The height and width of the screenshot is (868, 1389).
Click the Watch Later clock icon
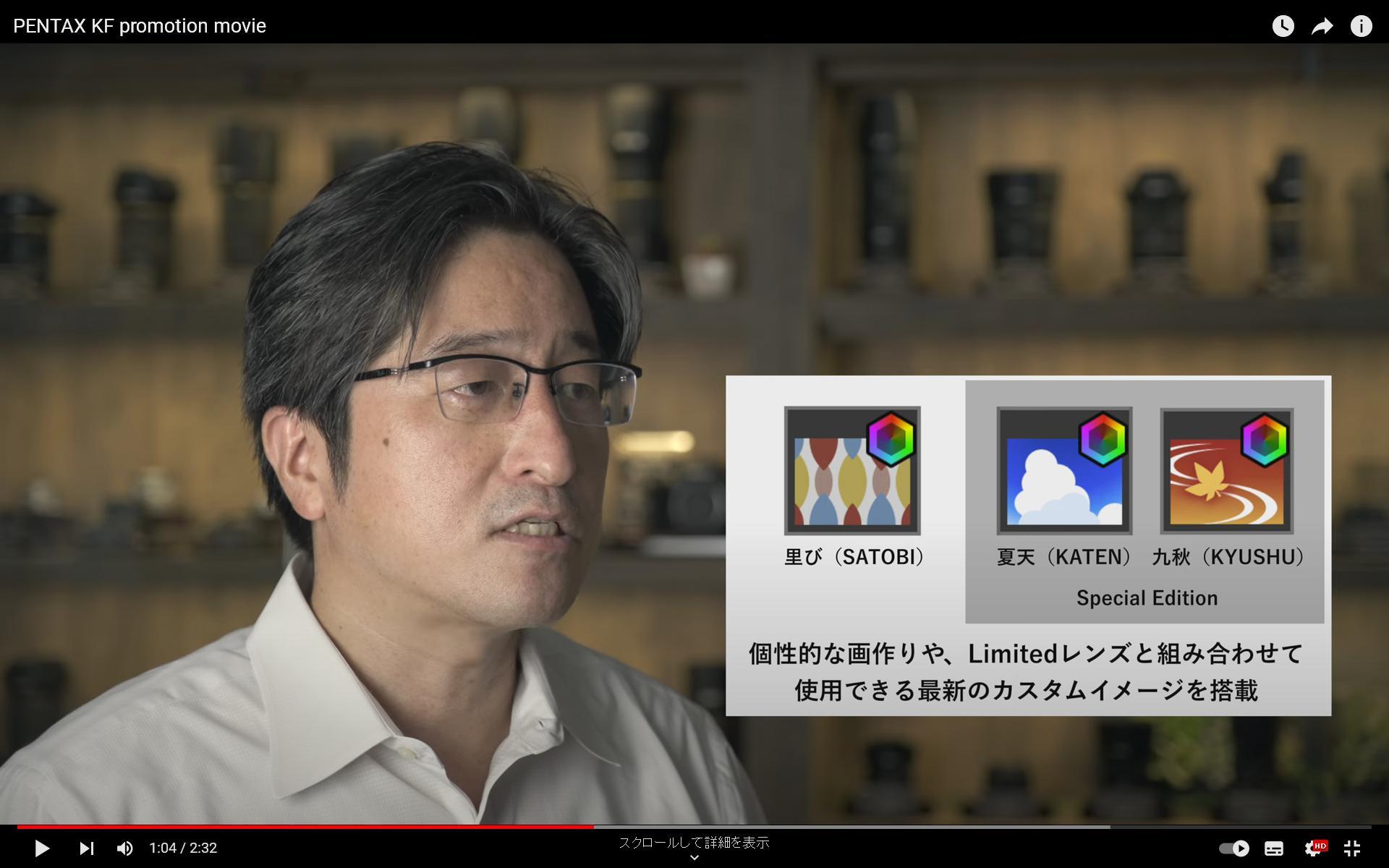[1283, 26]
